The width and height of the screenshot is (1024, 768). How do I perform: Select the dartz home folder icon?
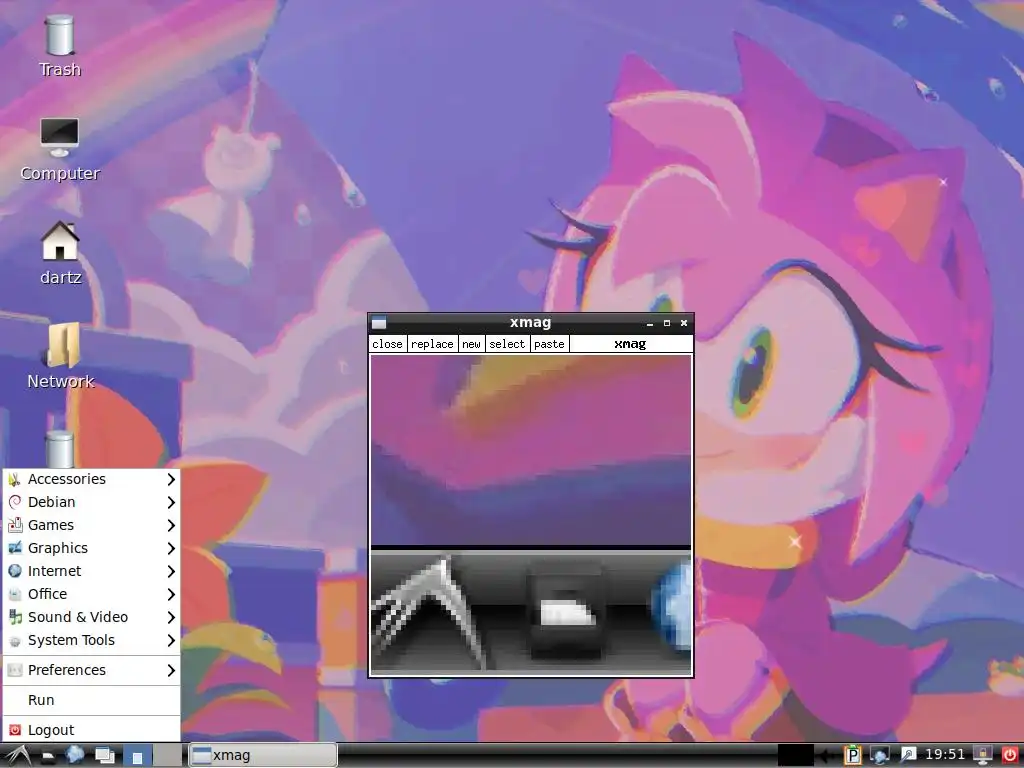click(60, 252)
